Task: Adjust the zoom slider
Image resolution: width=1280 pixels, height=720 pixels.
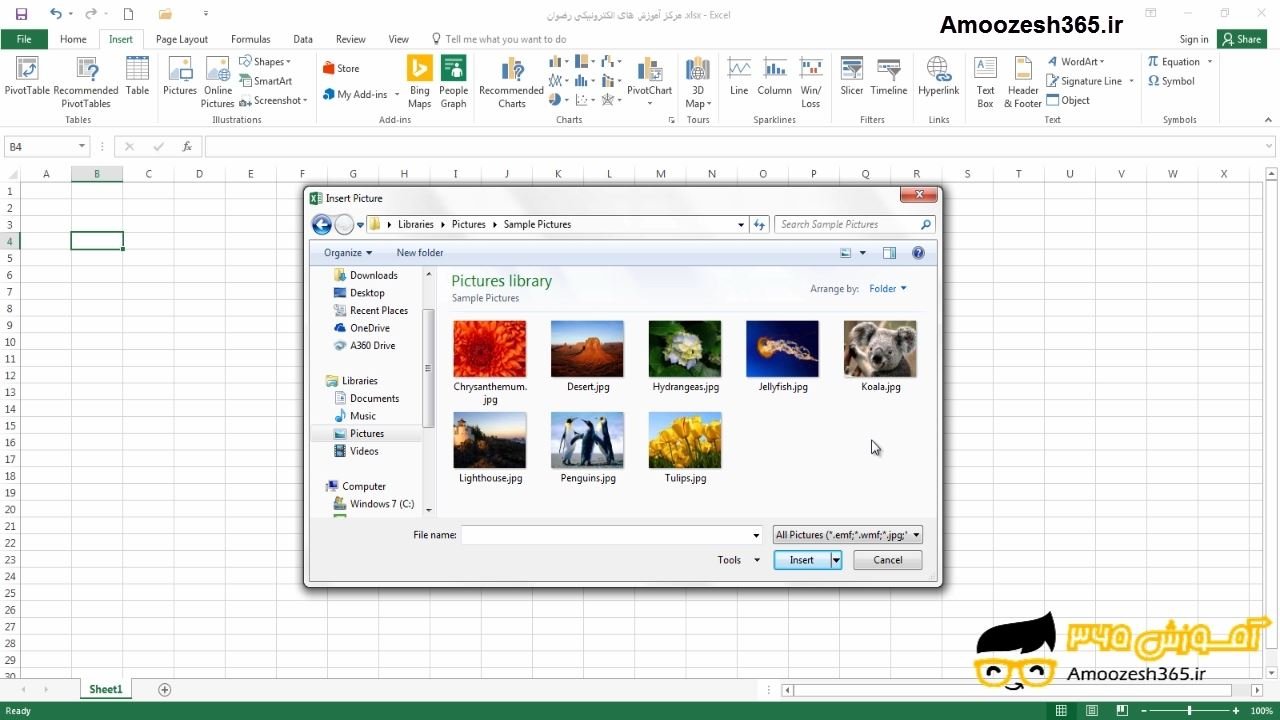Action: click(x=1189, y=711)
